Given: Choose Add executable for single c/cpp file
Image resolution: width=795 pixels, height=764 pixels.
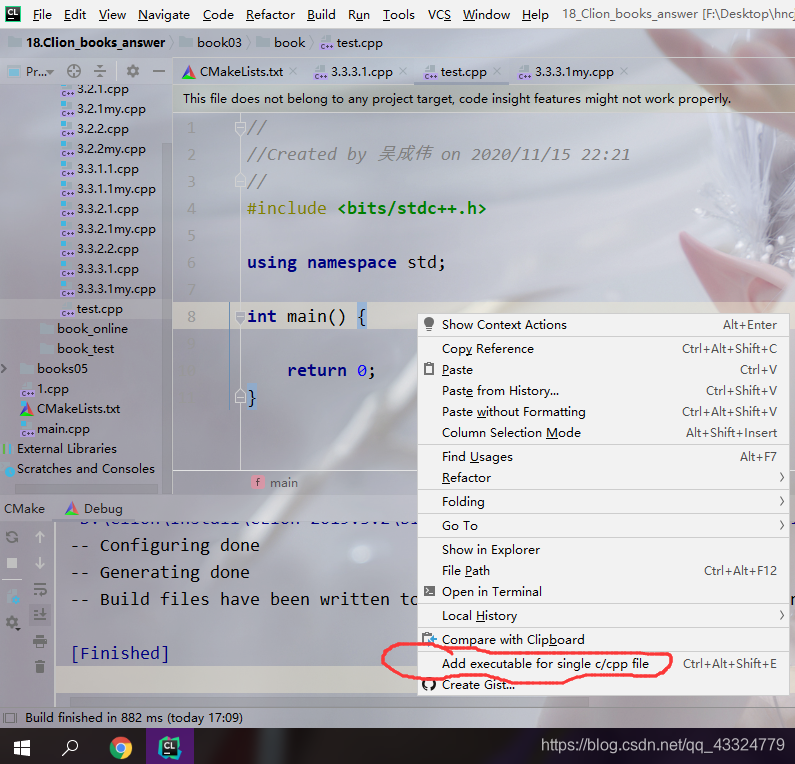Looking at the screenshot, I should [x=603, y=664].
